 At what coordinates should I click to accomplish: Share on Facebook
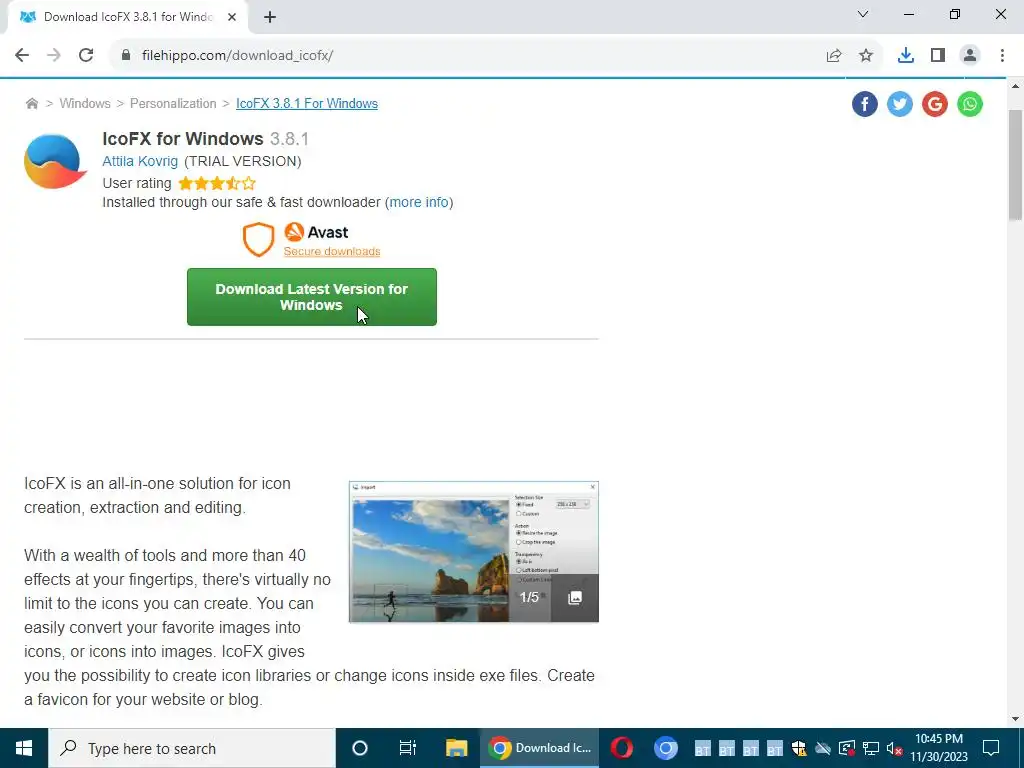point(864,104)
